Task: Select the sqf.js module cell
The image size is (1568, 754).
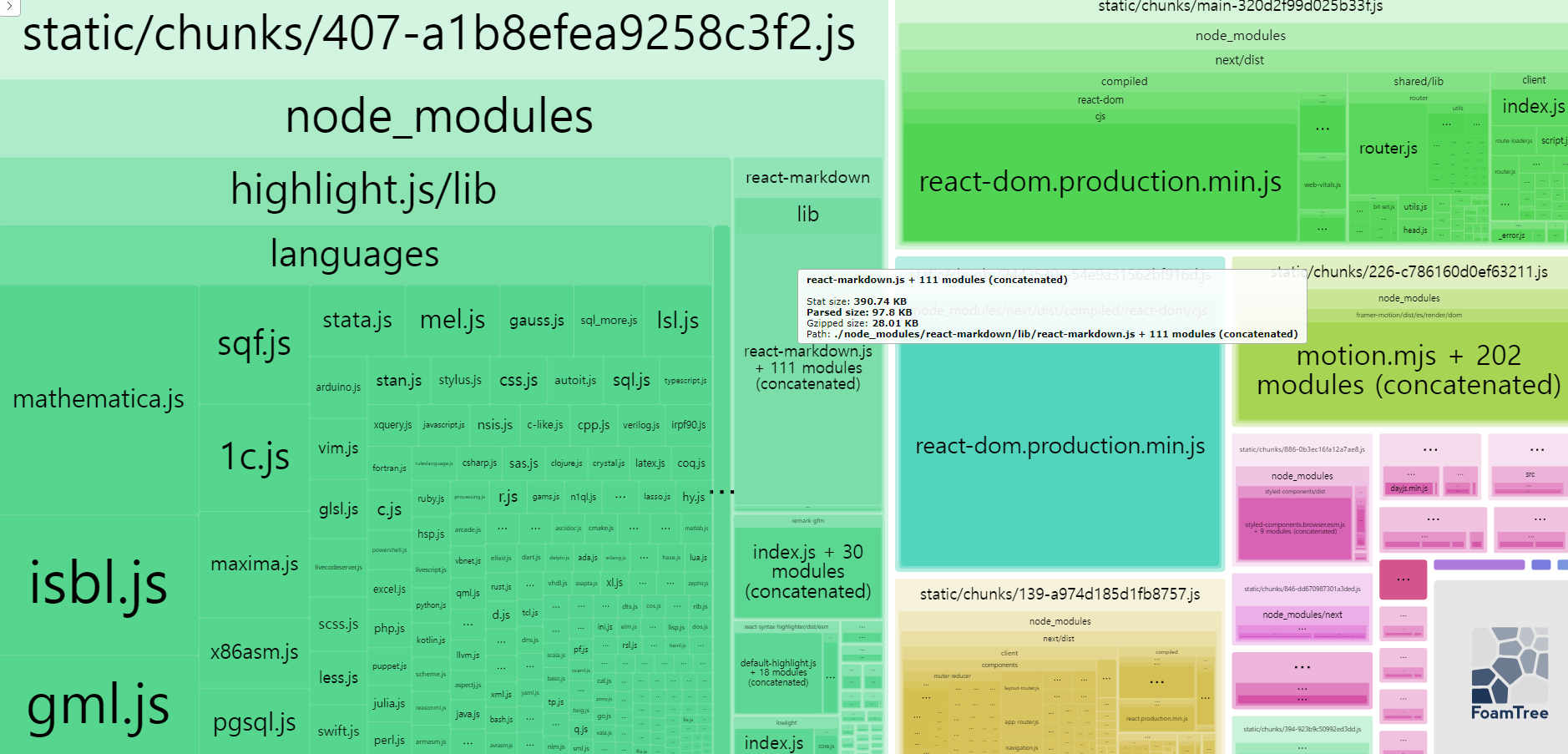Action: [x=255, y=343]
